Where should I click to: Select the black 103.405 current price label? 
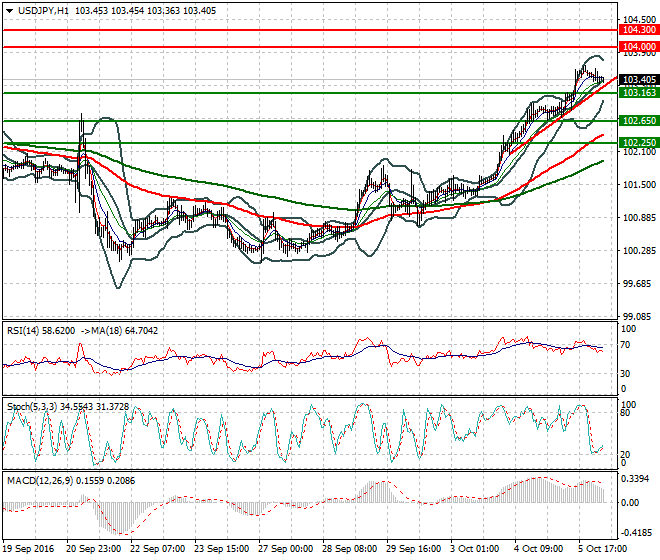point(639,80)
